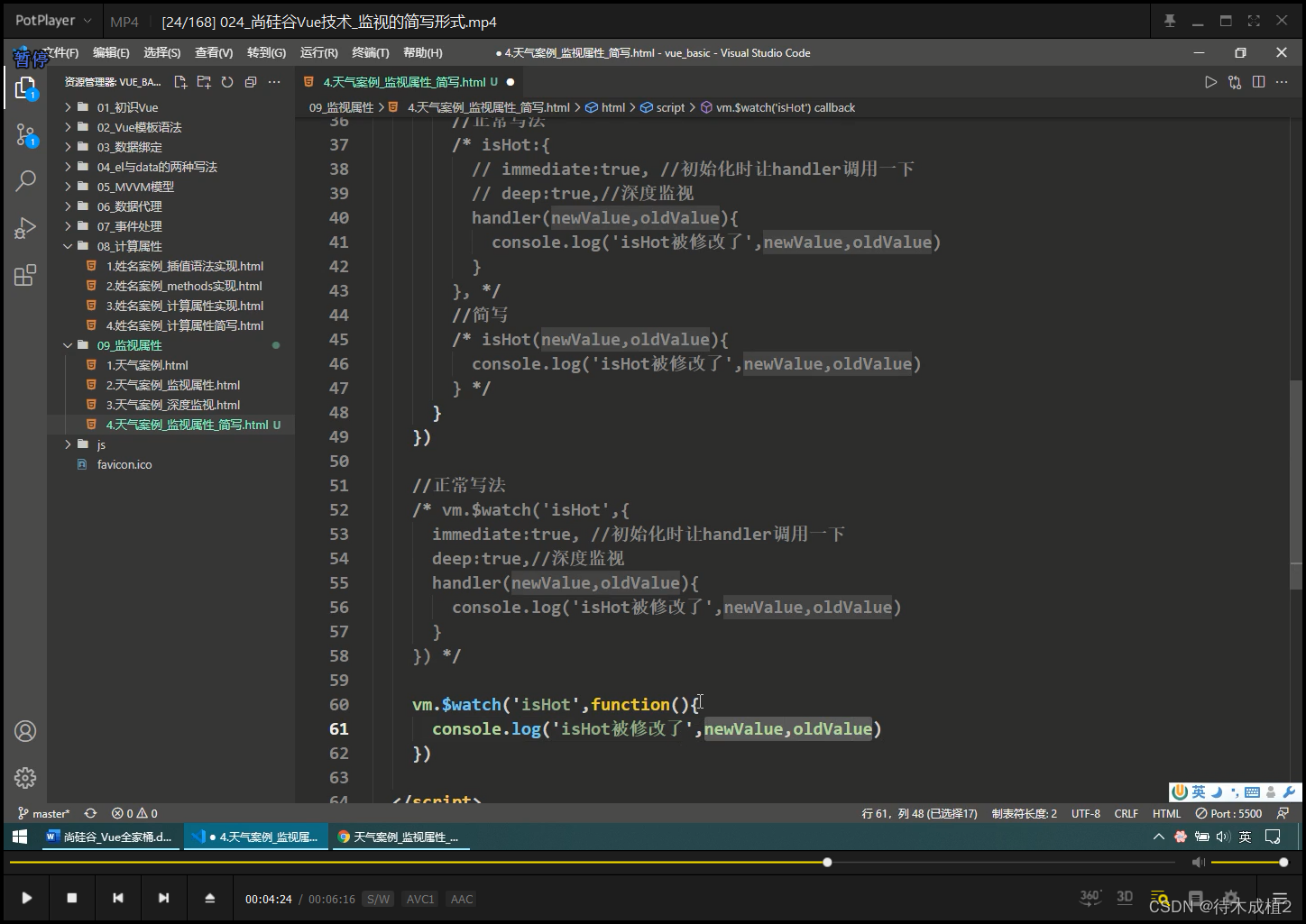The image size is (1306, 924).
Task: Open the Accounts menu in activity bar
Action: coord(25,731)
